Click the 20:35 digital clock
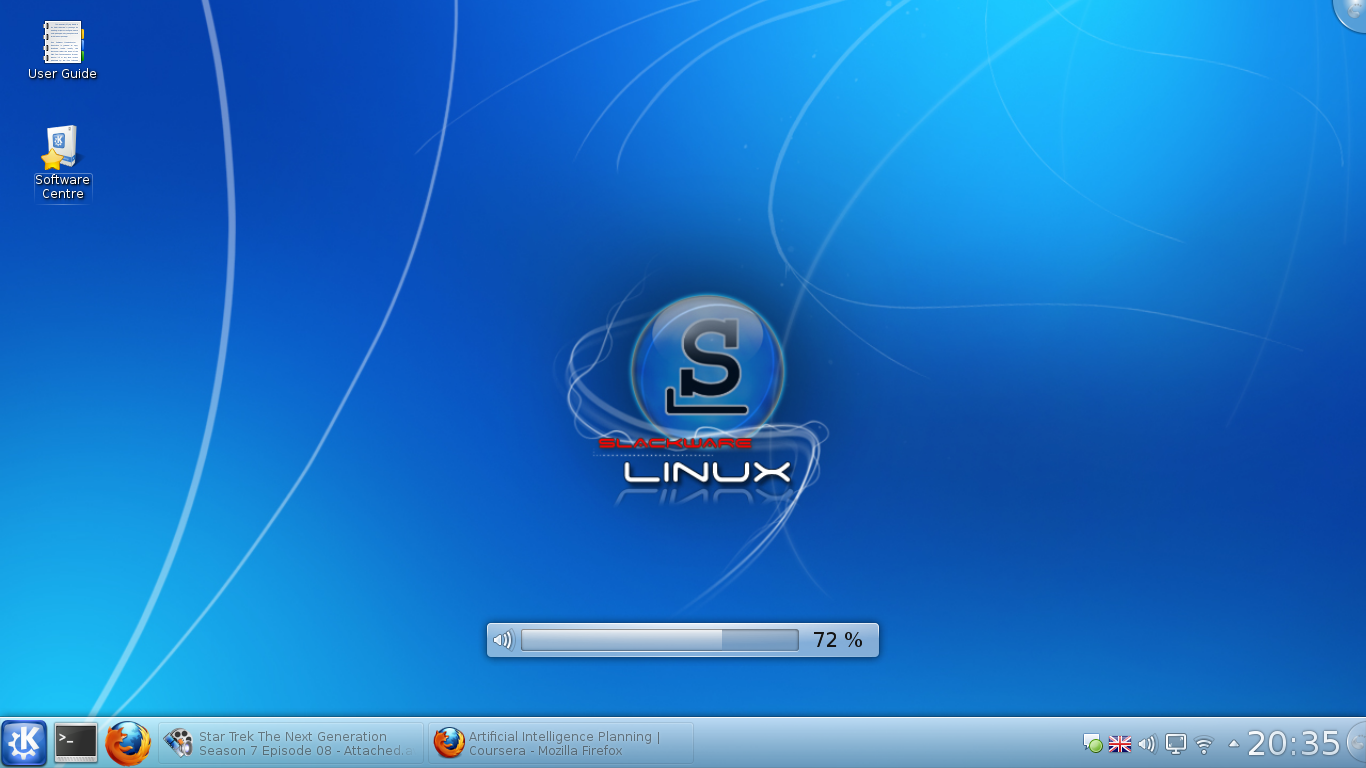This screenshot has height=768, width=1366. [1293, 743]
